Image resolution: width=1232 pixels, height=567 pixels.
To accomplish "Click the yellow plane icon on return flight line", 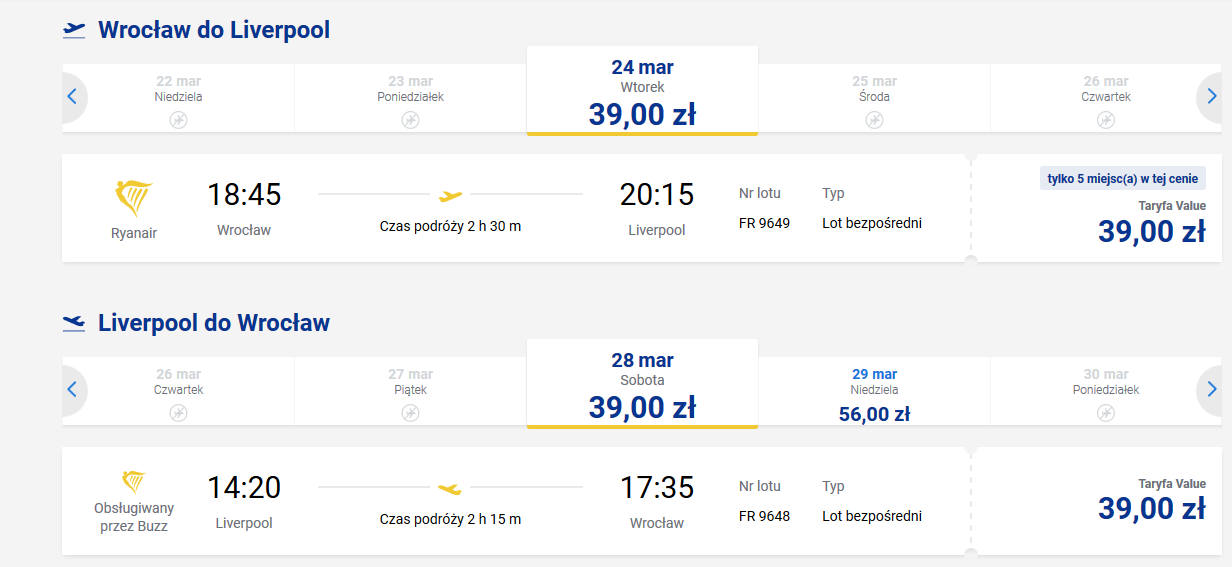I will 450,488.
